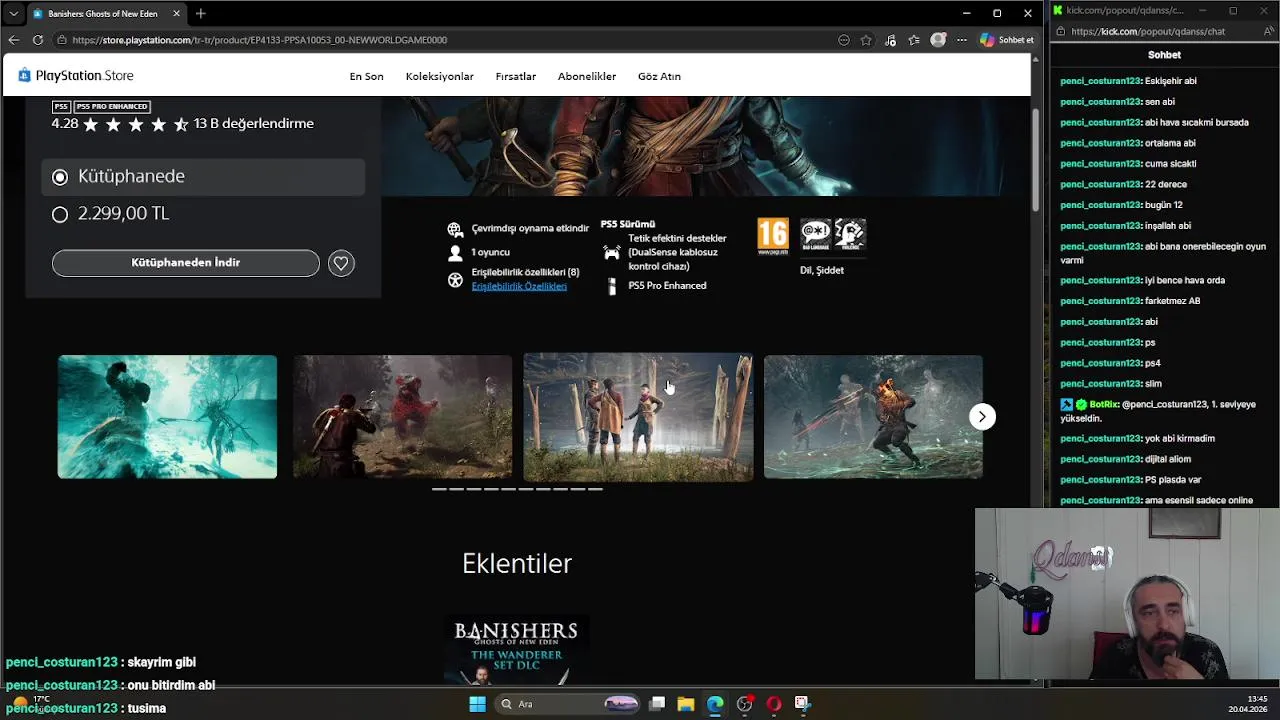Open the forest trio screenshot thumbnail
Image resolution: width=1280 pixels, height=720 pixels.
click(638, 417)
